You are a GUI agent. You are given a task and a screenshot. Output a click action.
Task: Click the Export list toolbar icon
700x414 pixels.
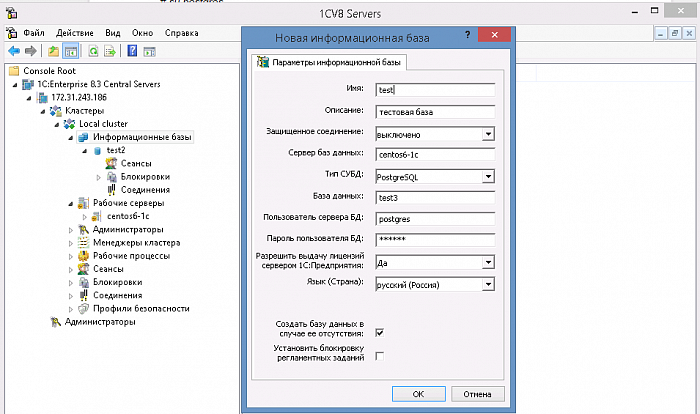110,51
